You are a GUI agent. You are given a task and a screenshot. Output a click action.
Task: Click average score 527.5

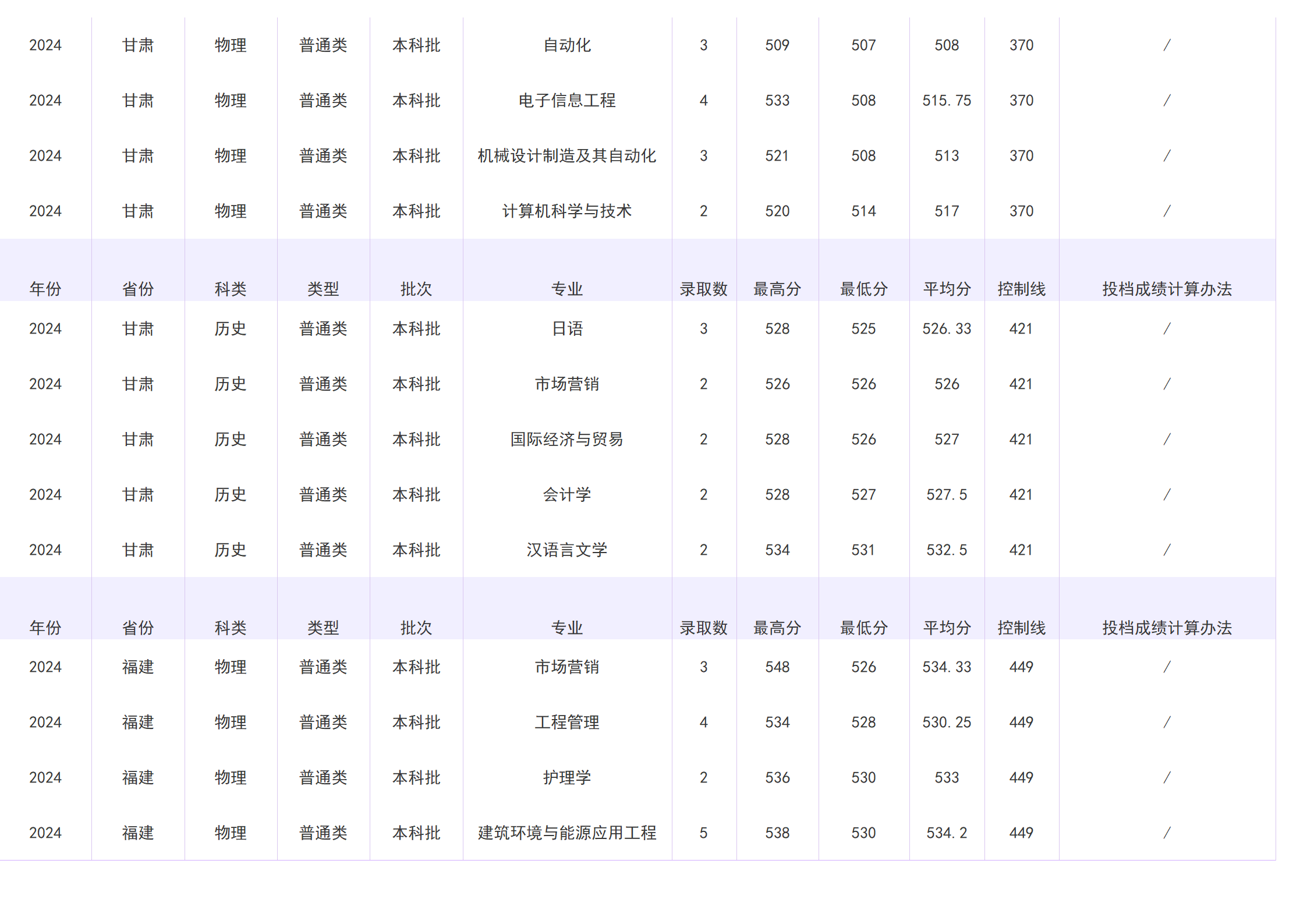(x=947, y=495)
